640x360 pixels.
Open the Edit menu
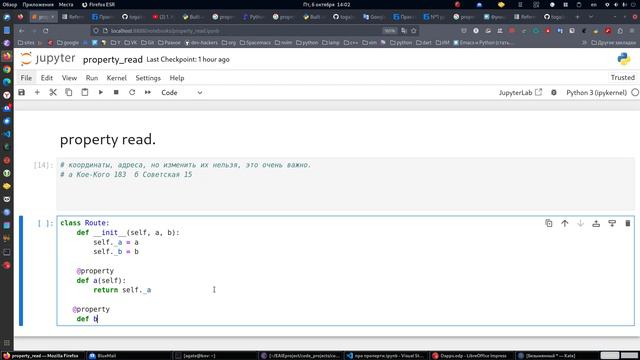coord(47,78)
